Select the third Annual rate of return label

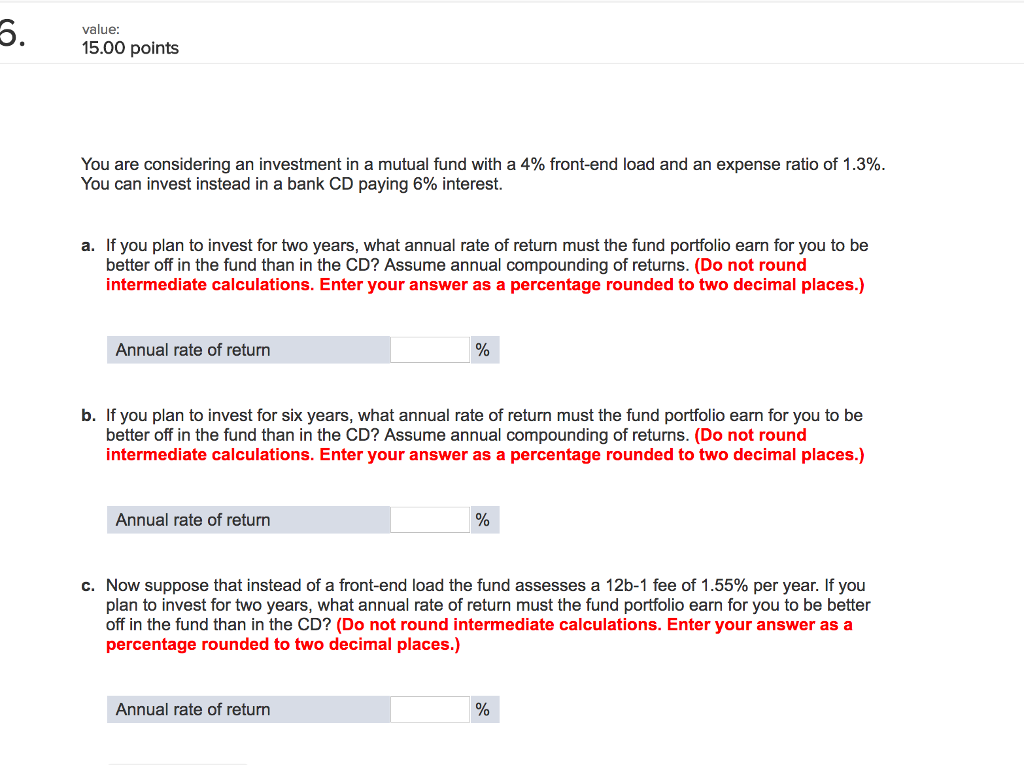pyautogui.click(x=193, y=709)
